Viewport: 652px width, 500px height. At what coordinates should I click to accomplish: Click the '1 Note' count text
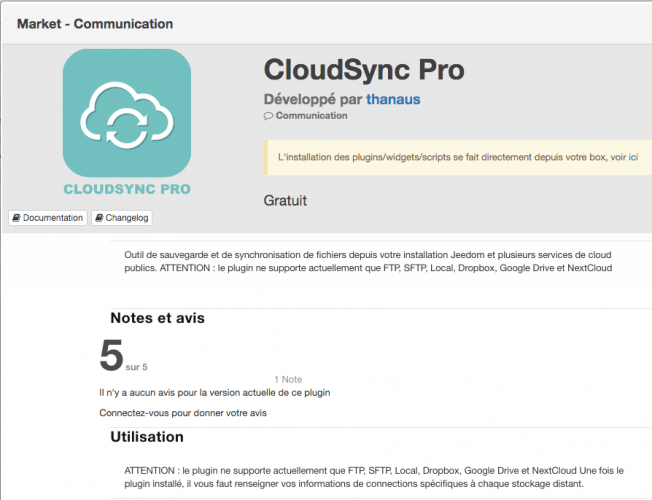tap(288, 379)
